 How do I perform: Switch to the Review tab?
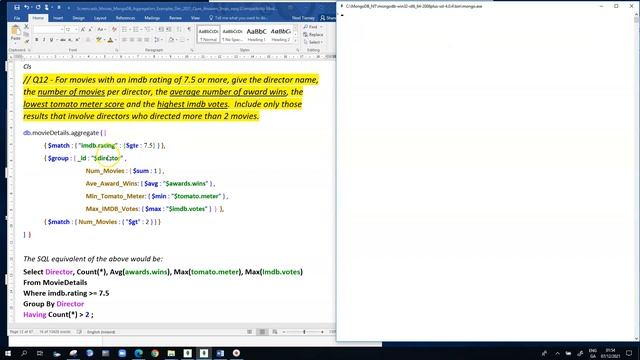[x=176, y=18]
